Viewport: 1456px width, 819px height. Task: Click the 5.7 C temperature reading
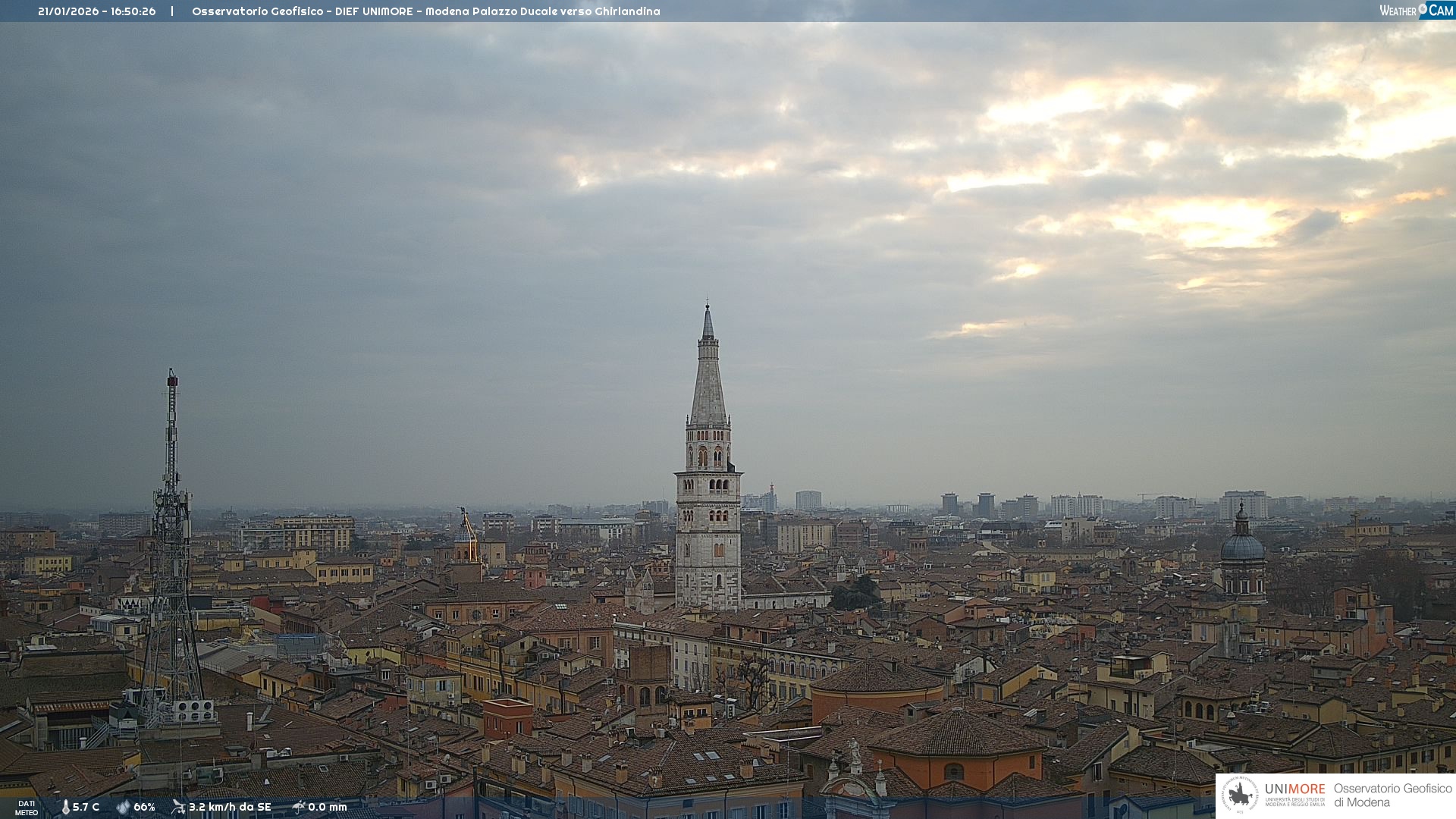tap(86, 808)
